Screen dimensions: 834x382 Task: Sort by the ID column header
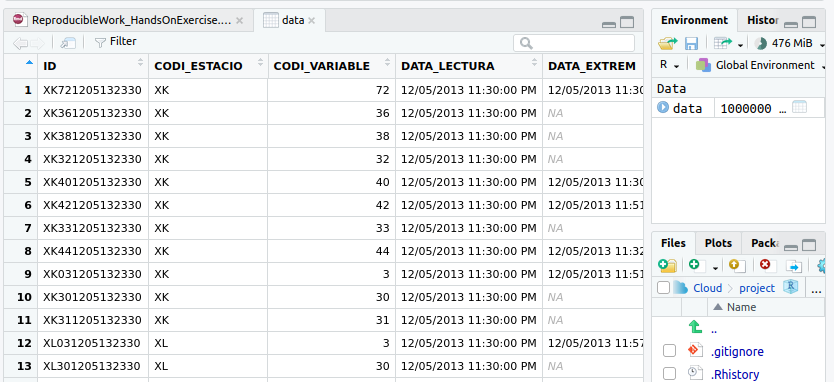pos(93,66)
